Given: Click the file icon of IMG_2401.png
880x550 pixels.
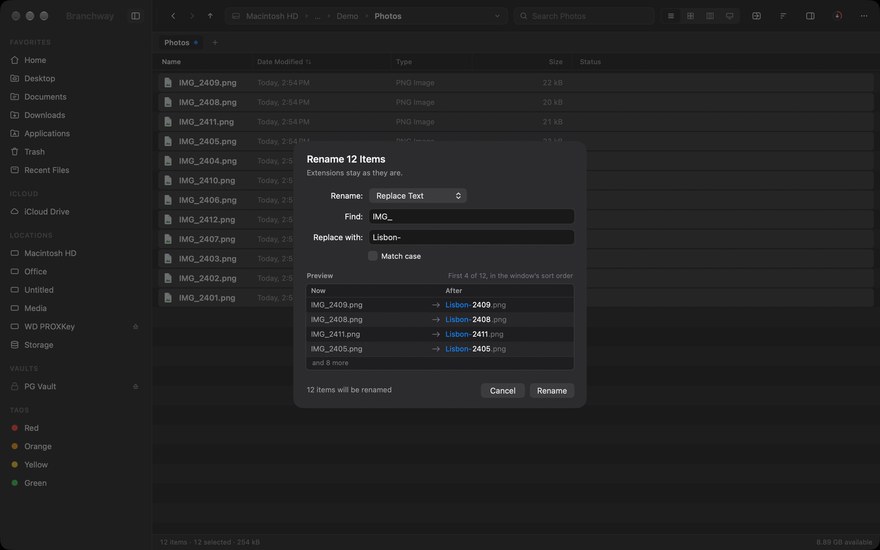Looking at the screenshot, I should point(168,297).
